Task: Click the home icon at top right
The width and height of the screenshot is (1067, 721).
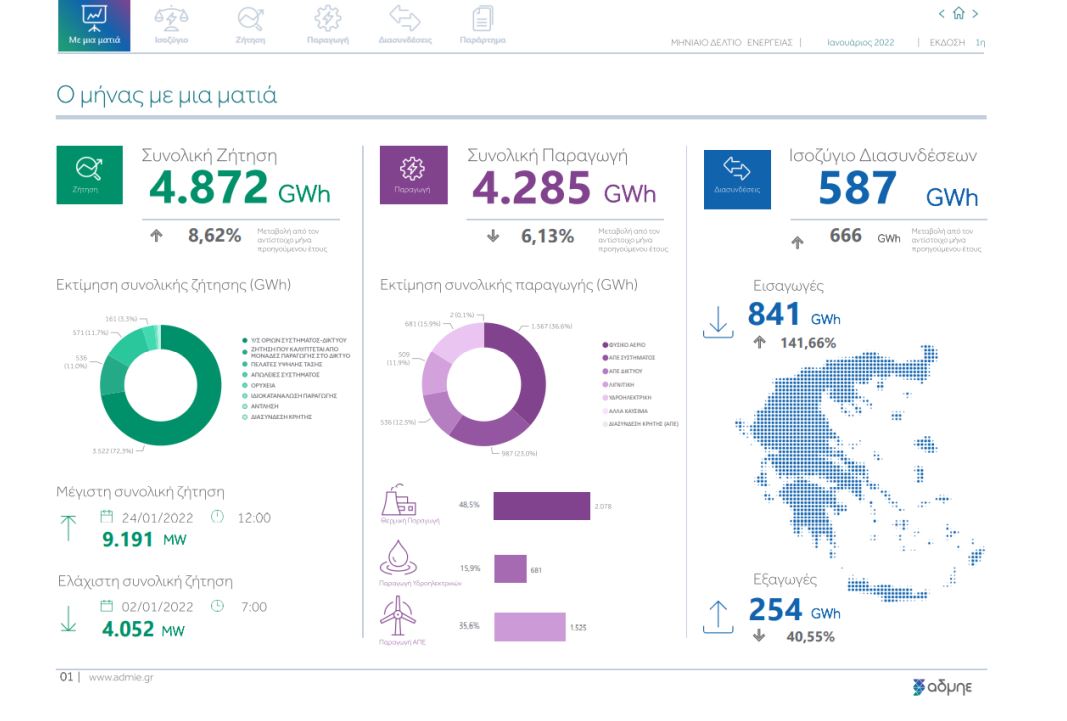Action: click(958, 14)
